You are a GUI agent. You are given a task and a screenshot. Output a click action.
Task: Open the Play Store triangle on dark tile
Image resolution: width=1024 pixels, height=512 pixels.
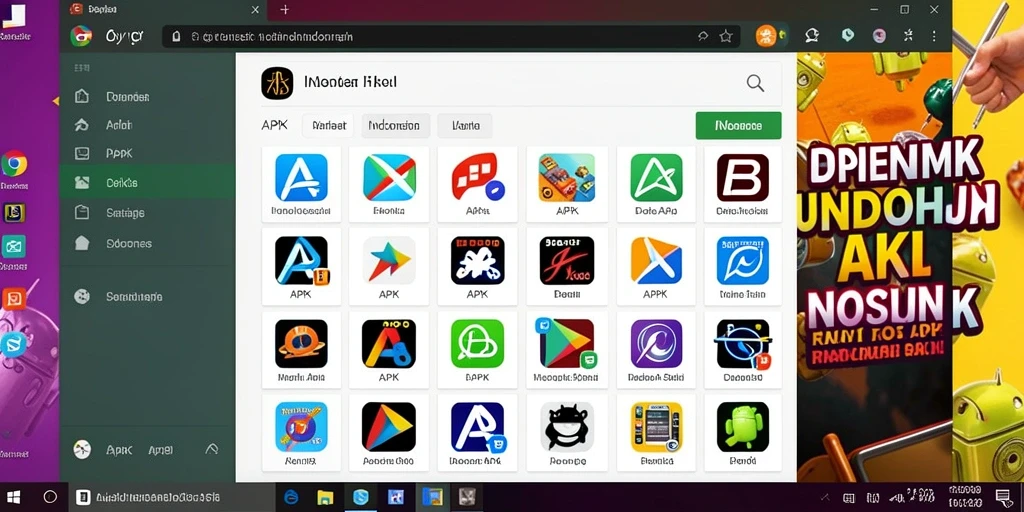tap(566, 344)
